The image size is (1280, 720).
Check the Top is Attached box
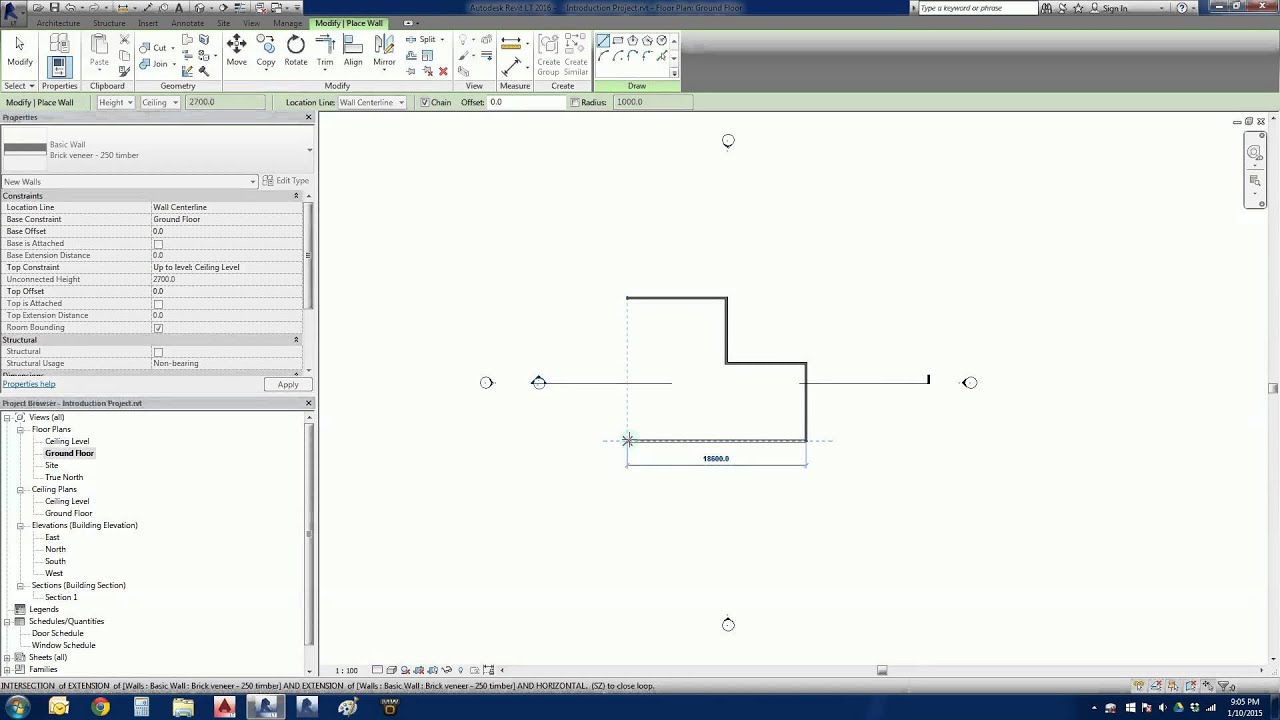coord(158,304)
